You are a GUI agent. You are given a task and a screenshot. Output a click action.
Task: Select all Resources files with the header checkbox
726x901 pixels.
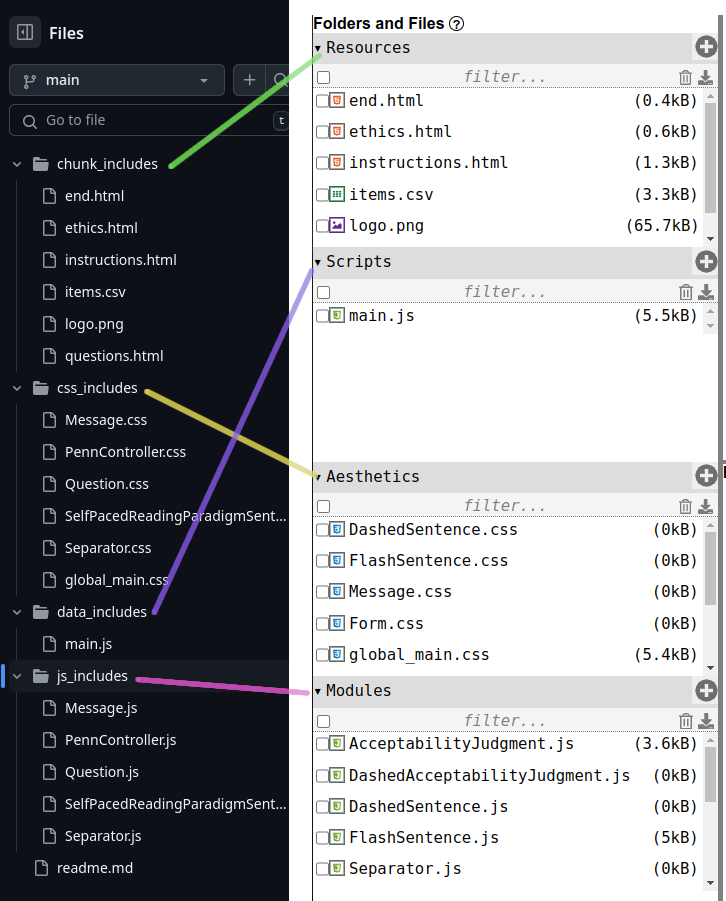pyautogui.click(x=322, y=76)
